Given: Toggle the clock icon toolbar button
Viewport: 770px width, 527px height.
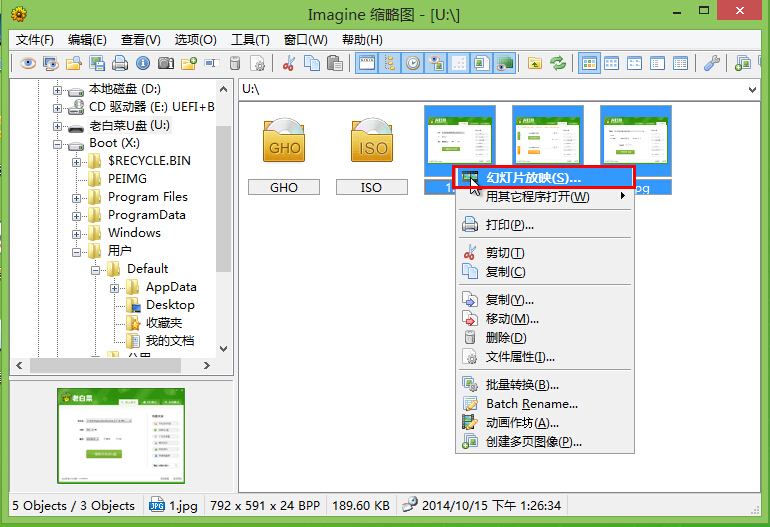Looking at the screenshot, I should (413, 63).
